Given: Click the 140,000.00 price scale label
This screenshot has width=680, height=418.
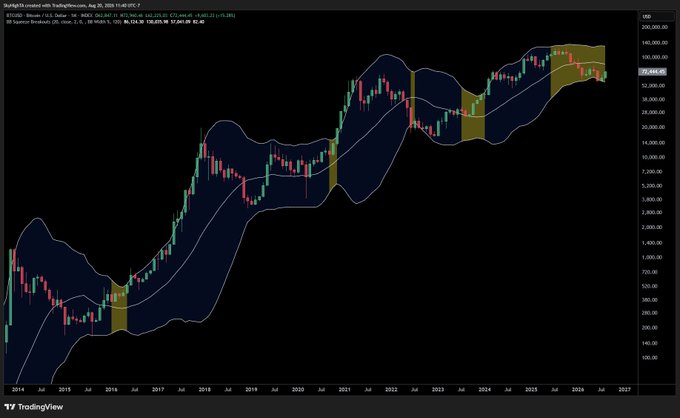Looking at the screenshot, I should 655,43.
